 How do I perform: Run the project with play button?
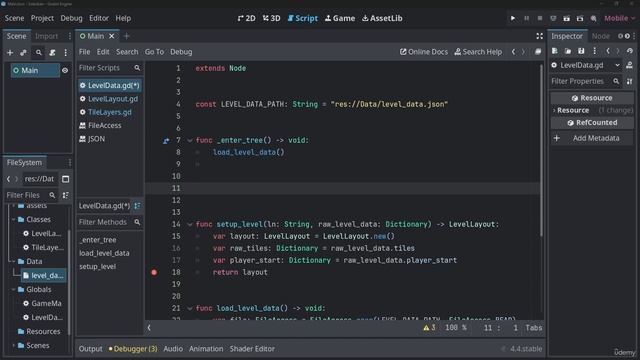click(513, 18)
